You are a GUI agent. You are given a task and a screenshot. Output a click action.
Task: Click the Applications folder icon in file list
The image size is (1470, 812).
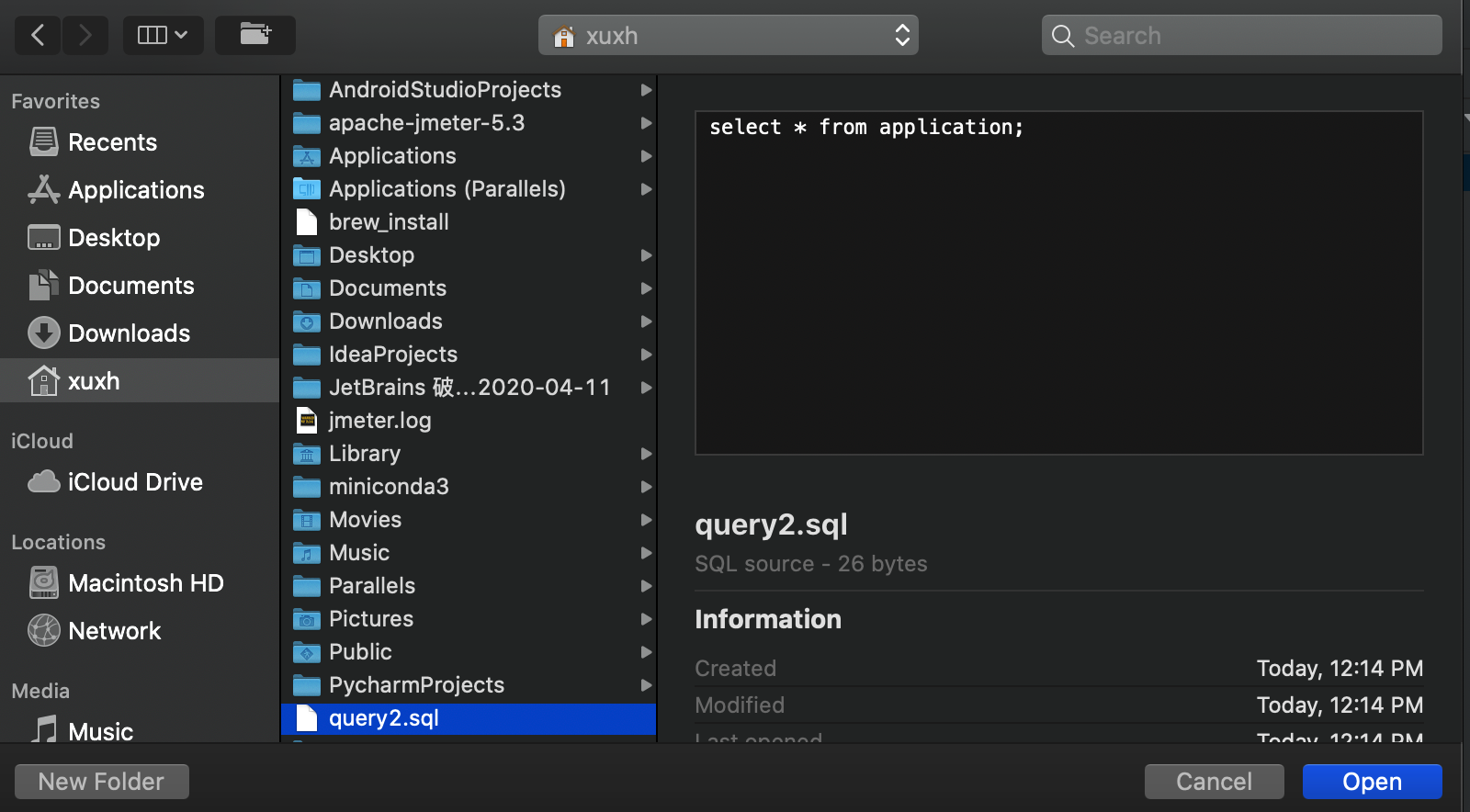(307, 156)
